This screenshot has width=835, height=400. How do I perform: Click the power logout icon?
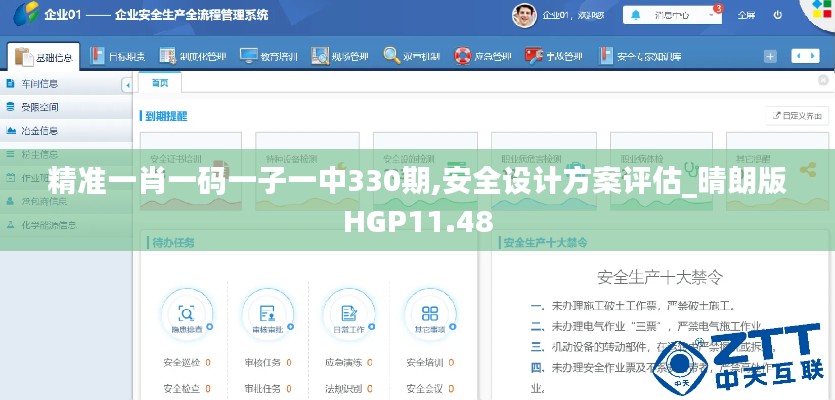click(777, 15)
